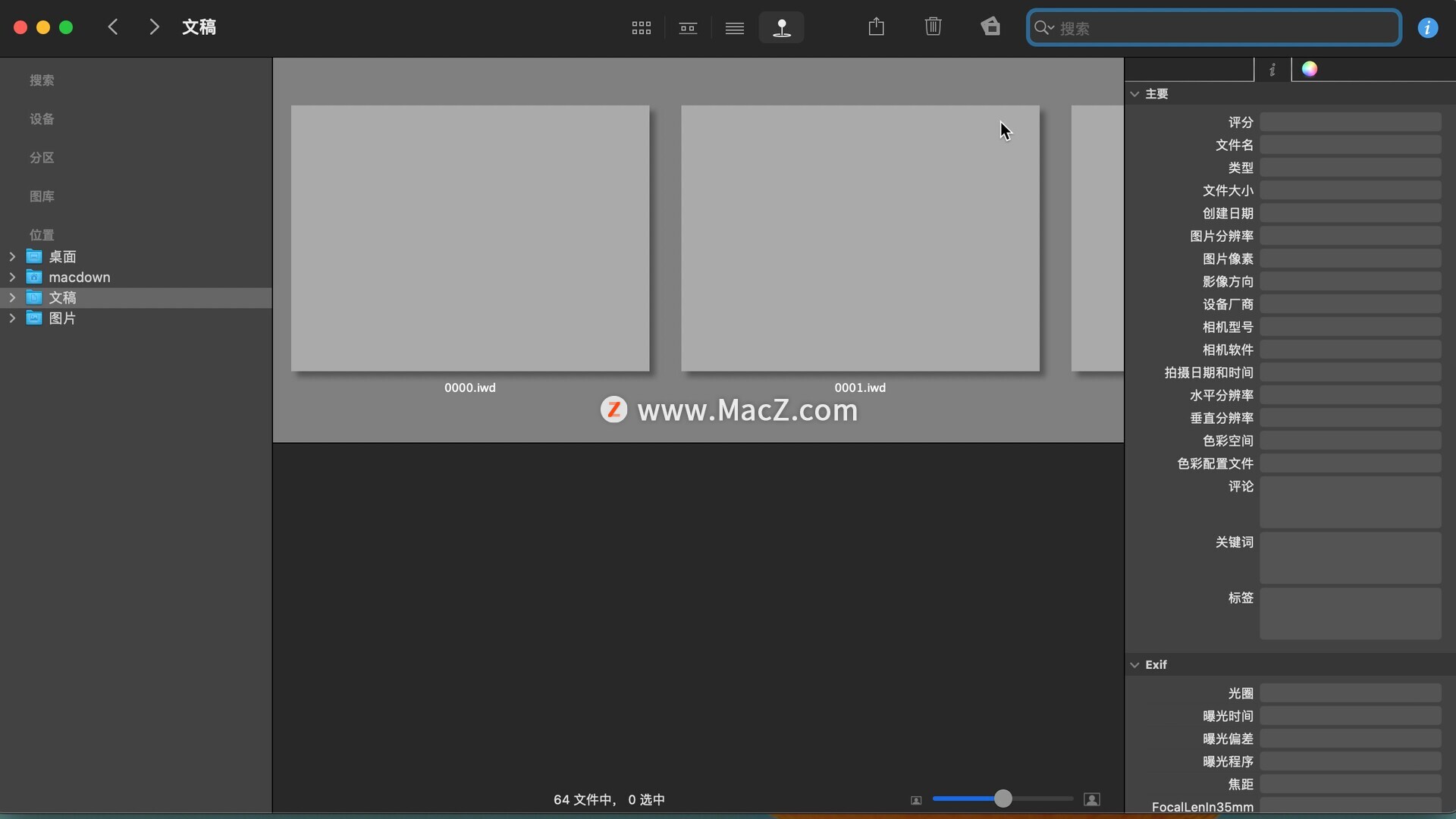Click the large thumbnail size icon

pyautogui.click(x=1092, y=799)
